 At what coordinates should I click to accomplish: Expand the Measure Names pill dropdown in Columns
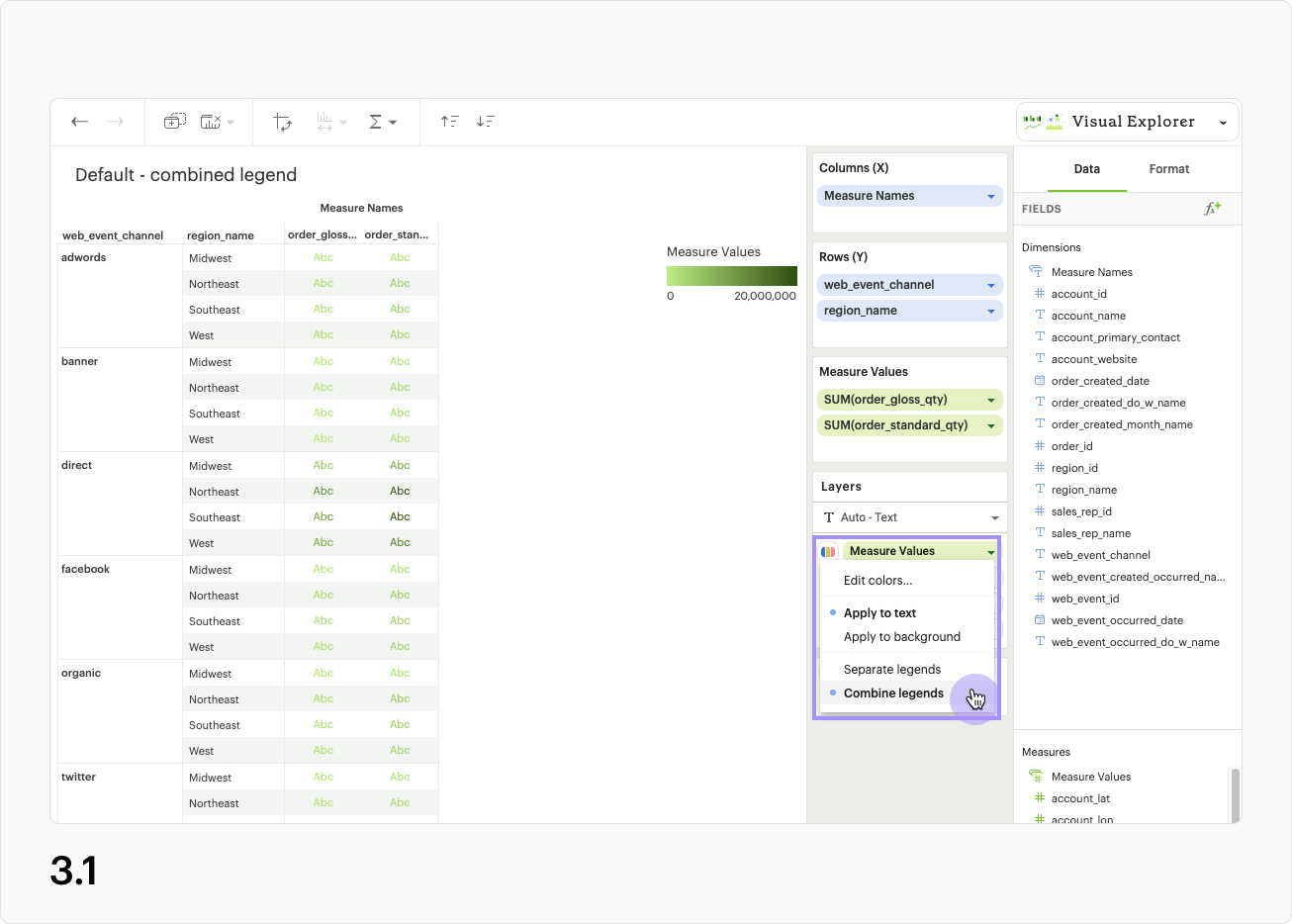pos(990,197)
